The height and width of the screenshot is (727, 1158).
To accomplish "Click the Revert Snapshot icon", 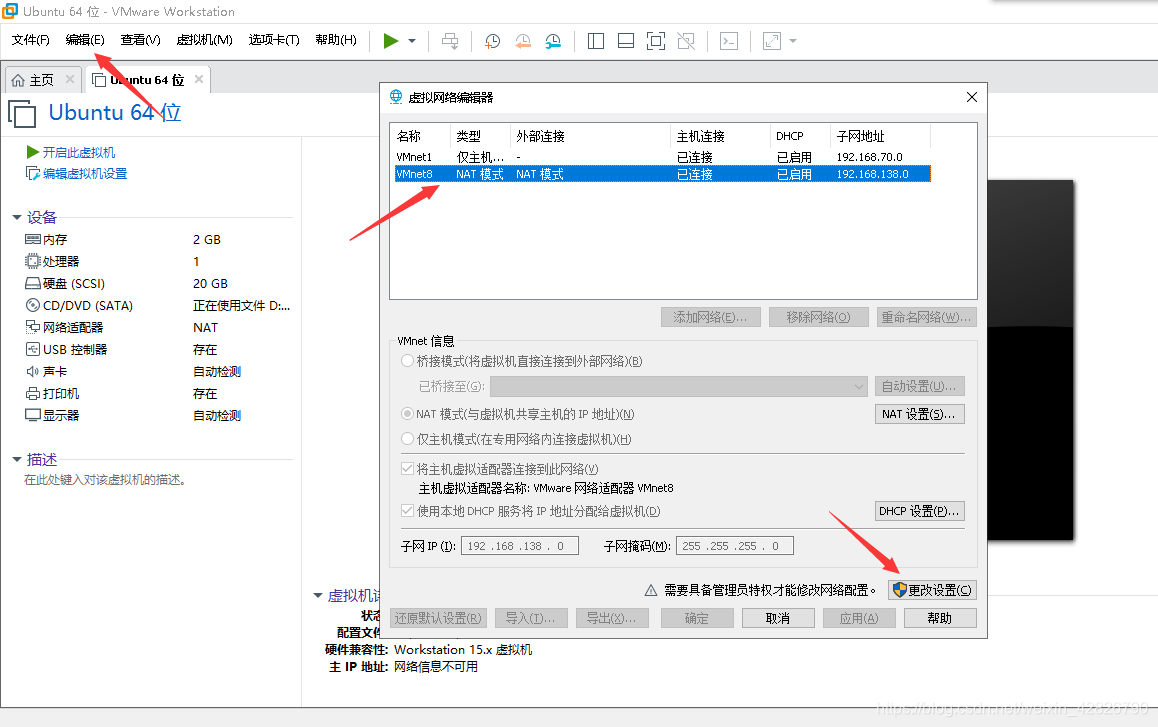I will click(x=523, y=41).
